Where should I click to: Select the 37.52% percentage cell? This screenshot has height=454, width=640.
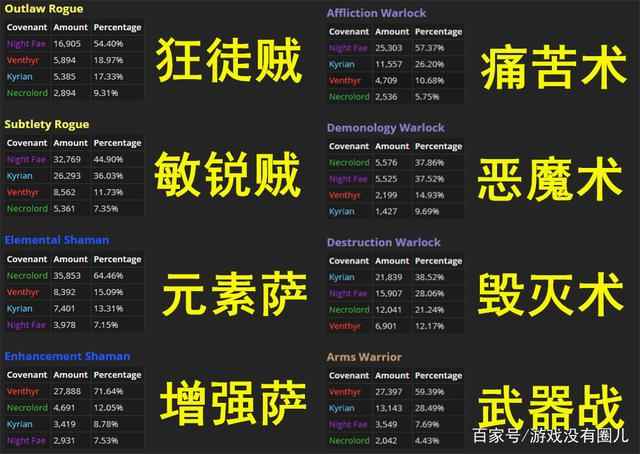pos(429,179)
